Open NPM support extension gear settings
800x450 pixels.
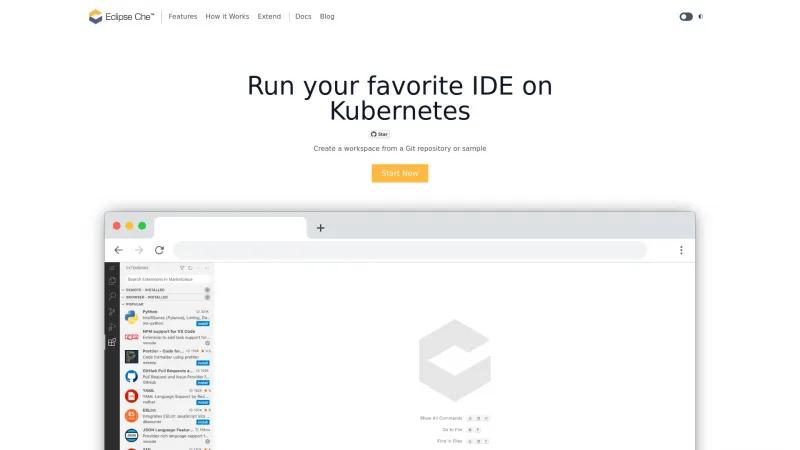pyautogui.click(x=207, y=343)
